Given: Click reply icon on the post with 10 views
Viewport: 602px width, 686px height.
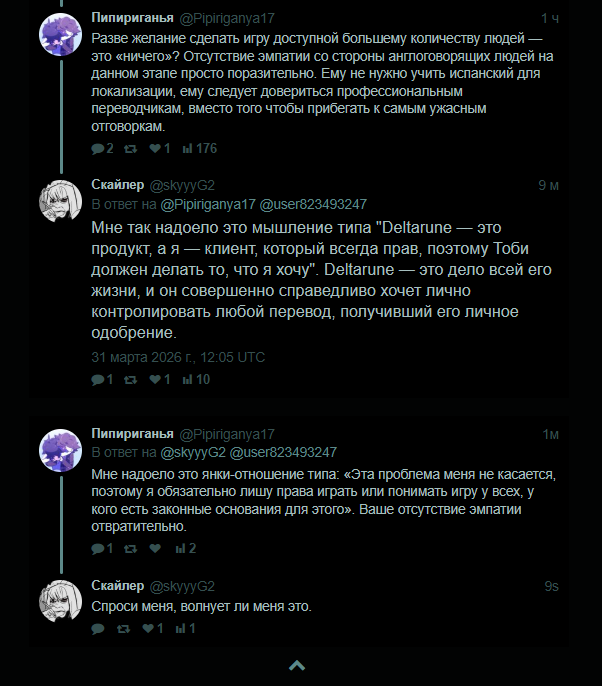Looking at the screenshot, I should [x=97, y=379].
